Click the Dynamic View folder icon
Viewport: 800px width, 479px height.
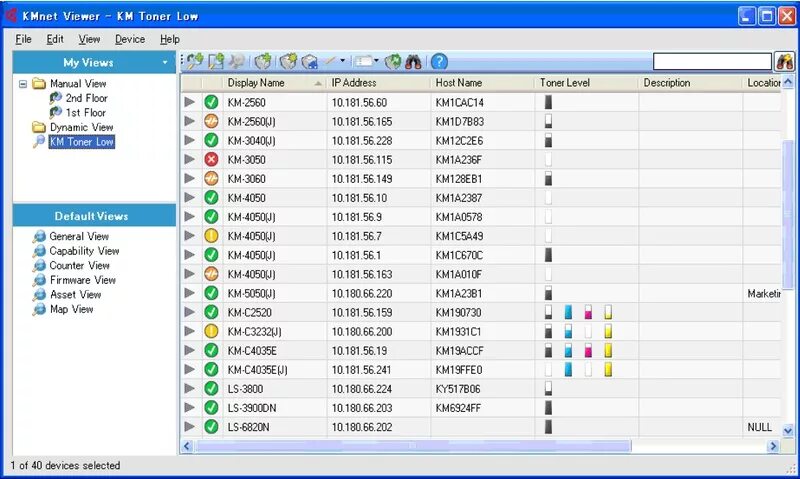click(39, 127)
